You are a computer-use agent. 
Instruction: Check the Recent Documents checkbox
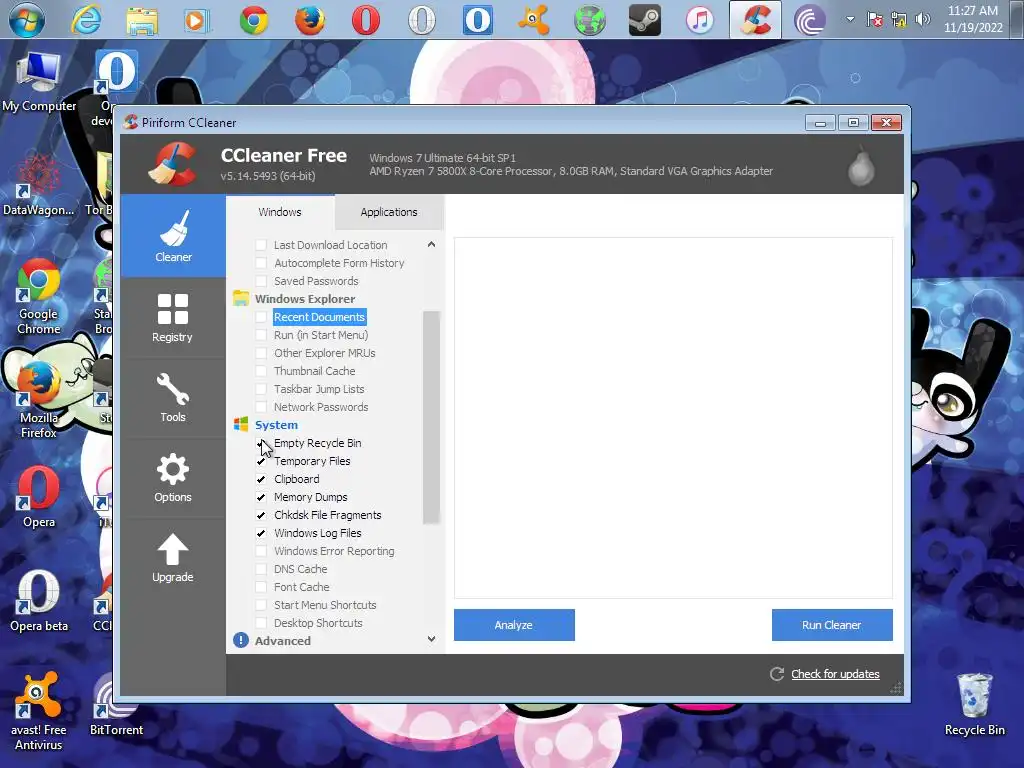(x=261, y=317)
